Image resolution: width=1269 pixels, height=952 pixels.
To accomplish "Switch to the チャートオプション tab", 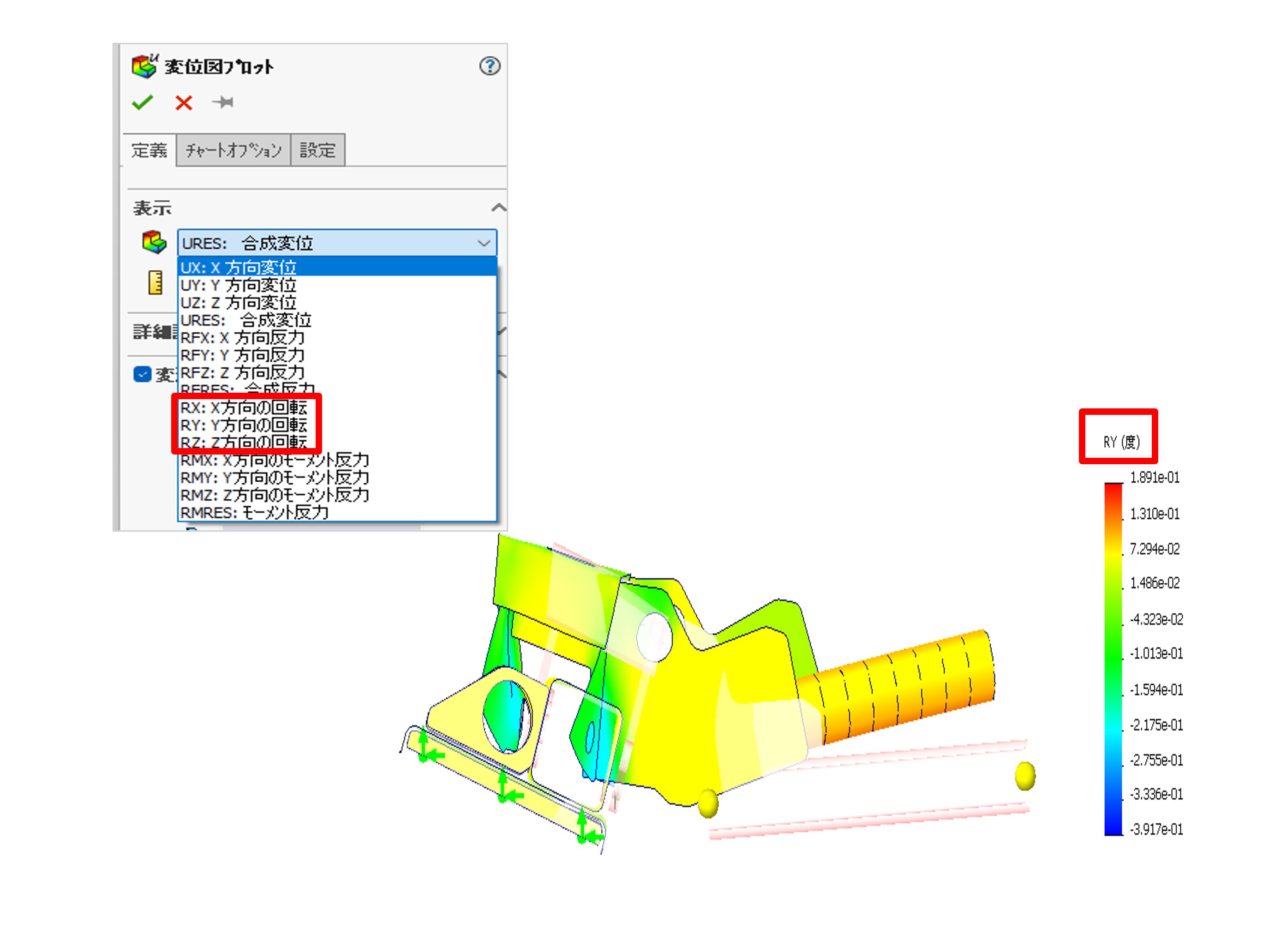I will point(233,150).
